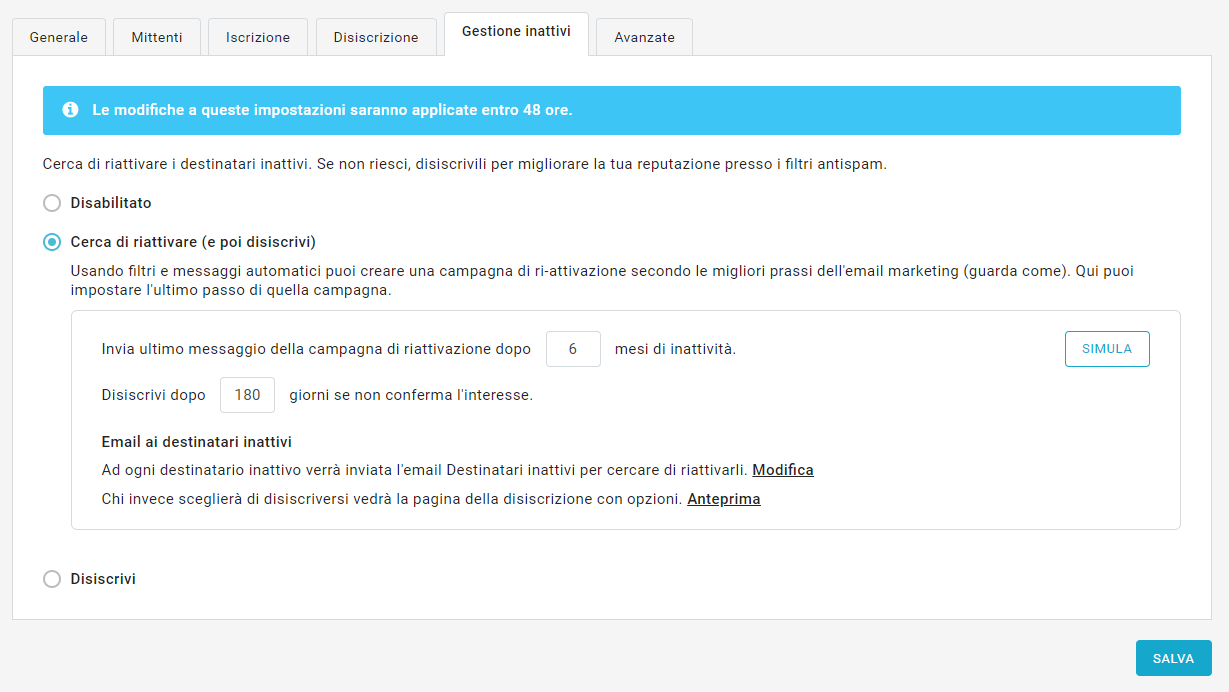Image resolution: width=1229 pixels, height=692 pixels.
Task: Select the Disiscrivi radio button
Action: point(52,579)
